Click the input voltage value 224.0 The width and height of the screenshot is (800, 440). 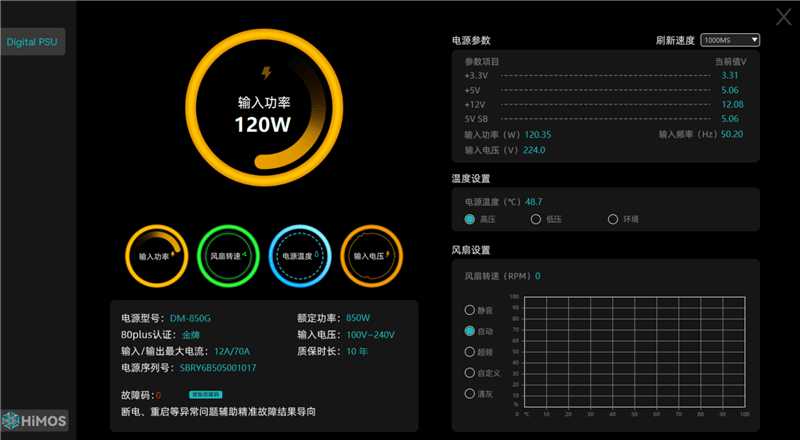534,150
